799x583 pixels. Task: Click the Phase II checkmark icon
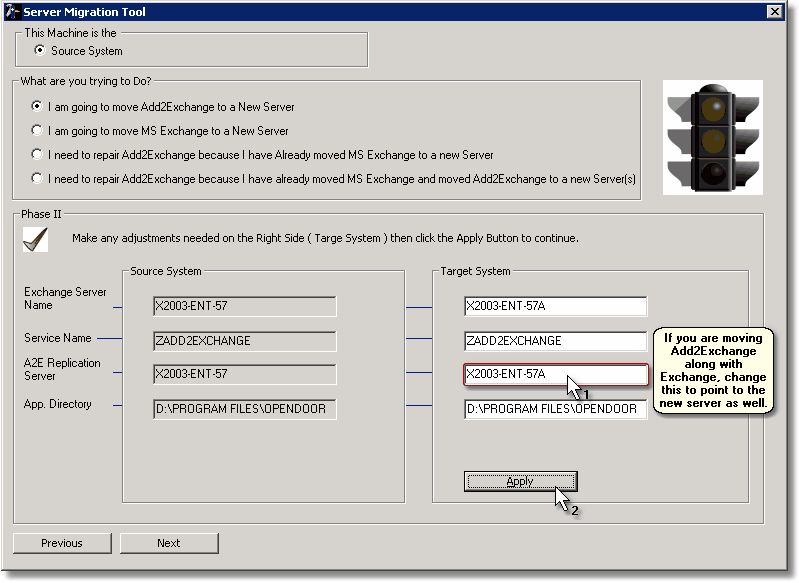(36, 239)
